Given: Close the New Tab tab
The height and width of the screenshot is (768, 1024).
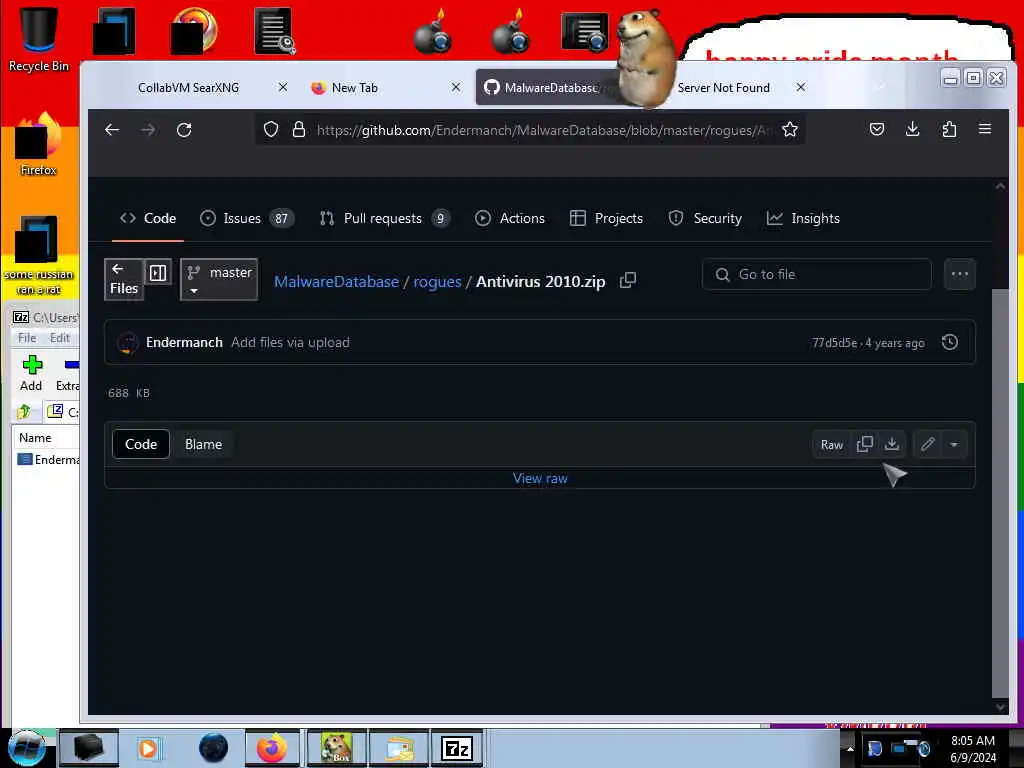Looking at the screenshot, I should click(456, 87).
